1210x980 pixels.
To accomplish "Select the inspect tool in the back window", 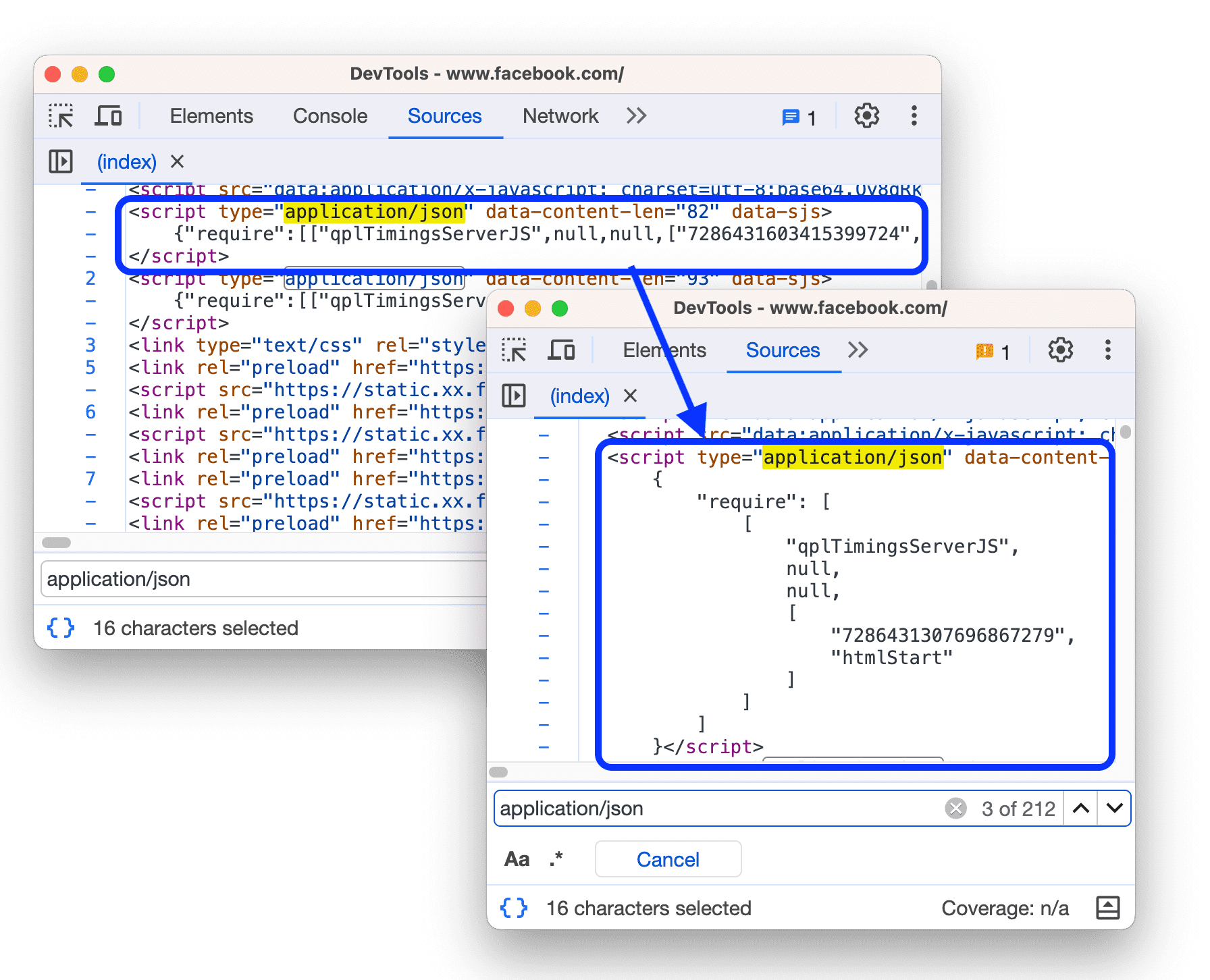I will coord(61,115).
